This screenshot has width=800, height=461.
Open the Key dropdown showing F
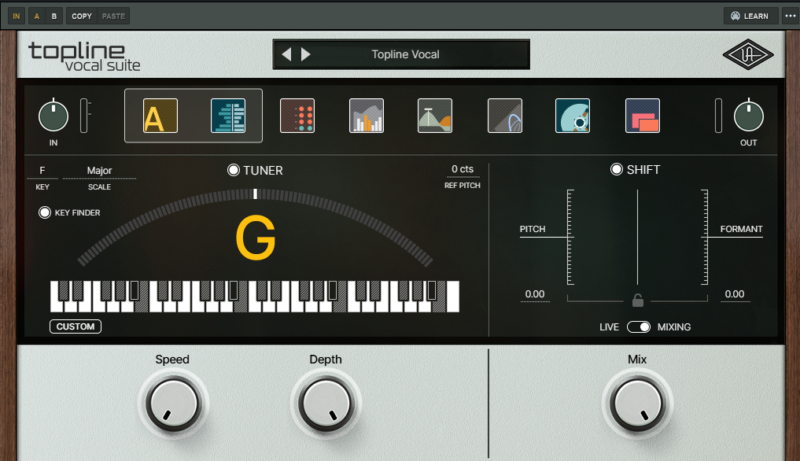pyautogui.click(x=42, y=171)
